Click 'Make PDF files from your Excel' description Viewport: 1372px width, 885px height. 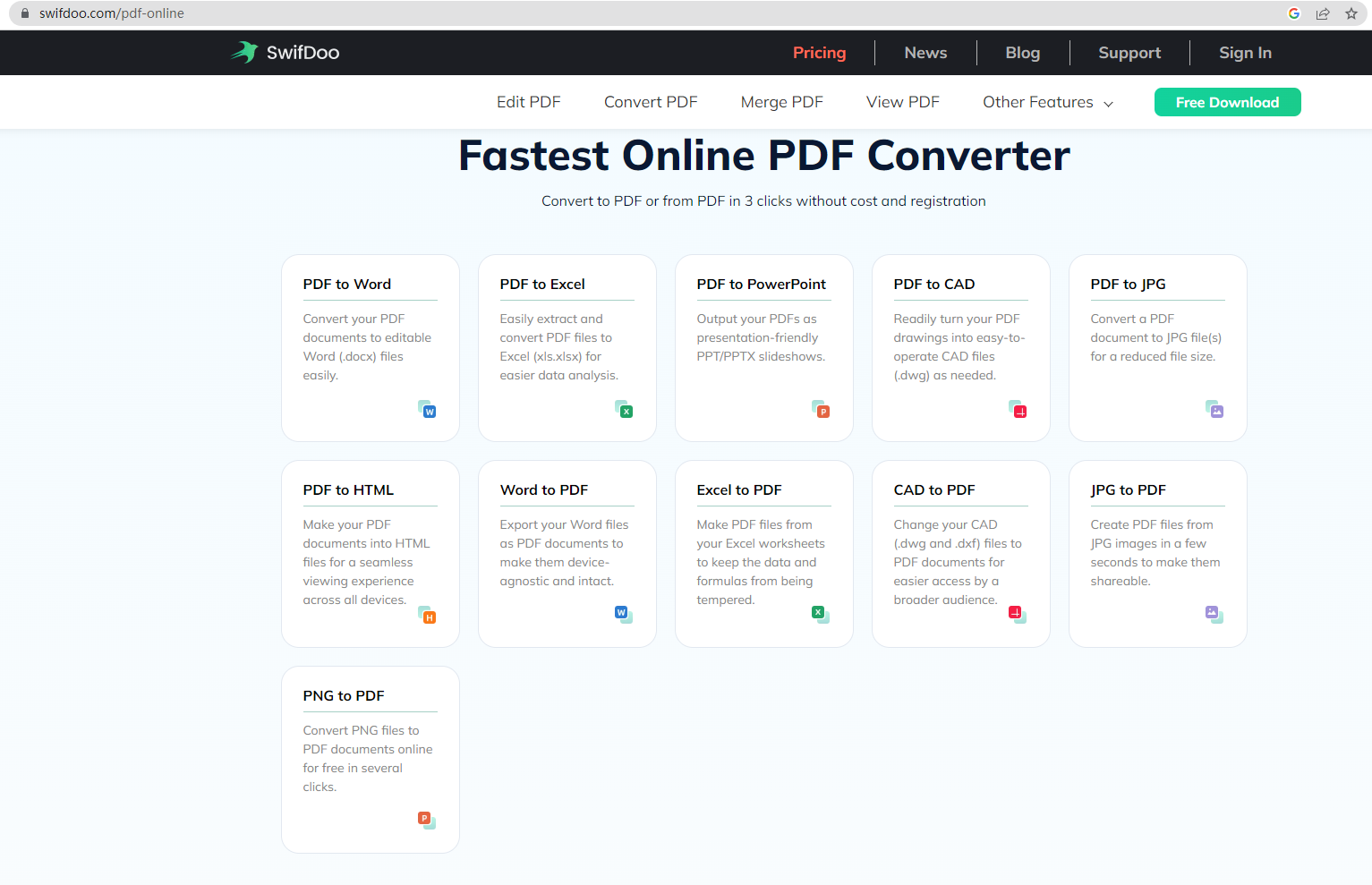[761, 562]
